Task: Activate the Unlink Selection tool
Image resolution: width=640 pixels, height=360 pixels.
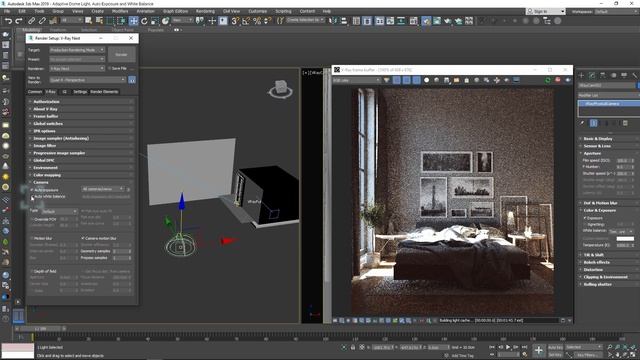Action: (42, 21)
